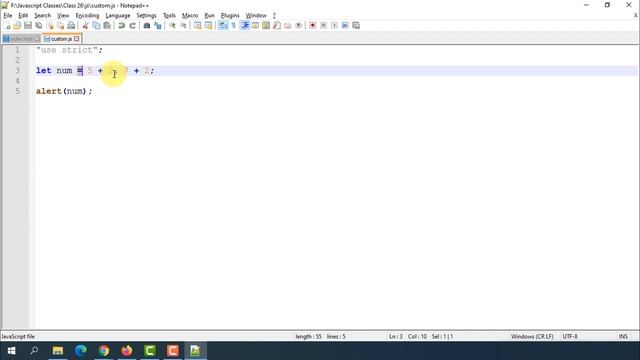Screen dimensions: 640x360
Task: Open the View menu
Action: [63, 16]
